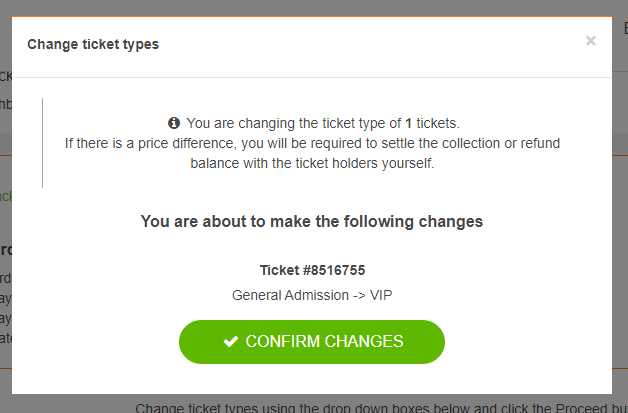
Task: Click the 'General Admission -> VIP' change text
Action: (x=311, y=296)
